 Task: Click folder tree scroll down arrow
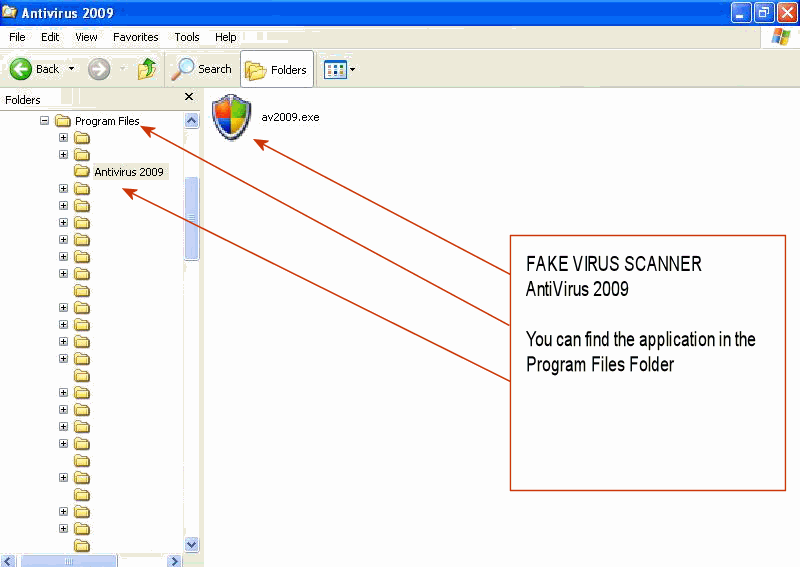[x=192, y=544]
